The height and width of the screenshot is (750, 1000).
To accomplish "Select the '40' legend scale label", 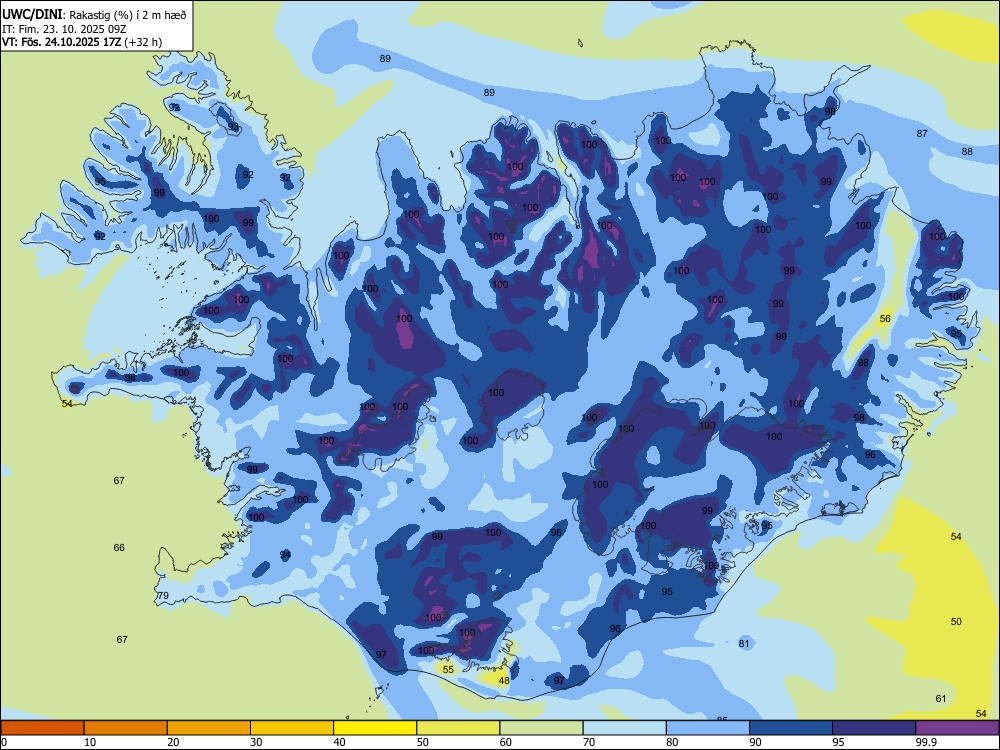I will (339, 742).
